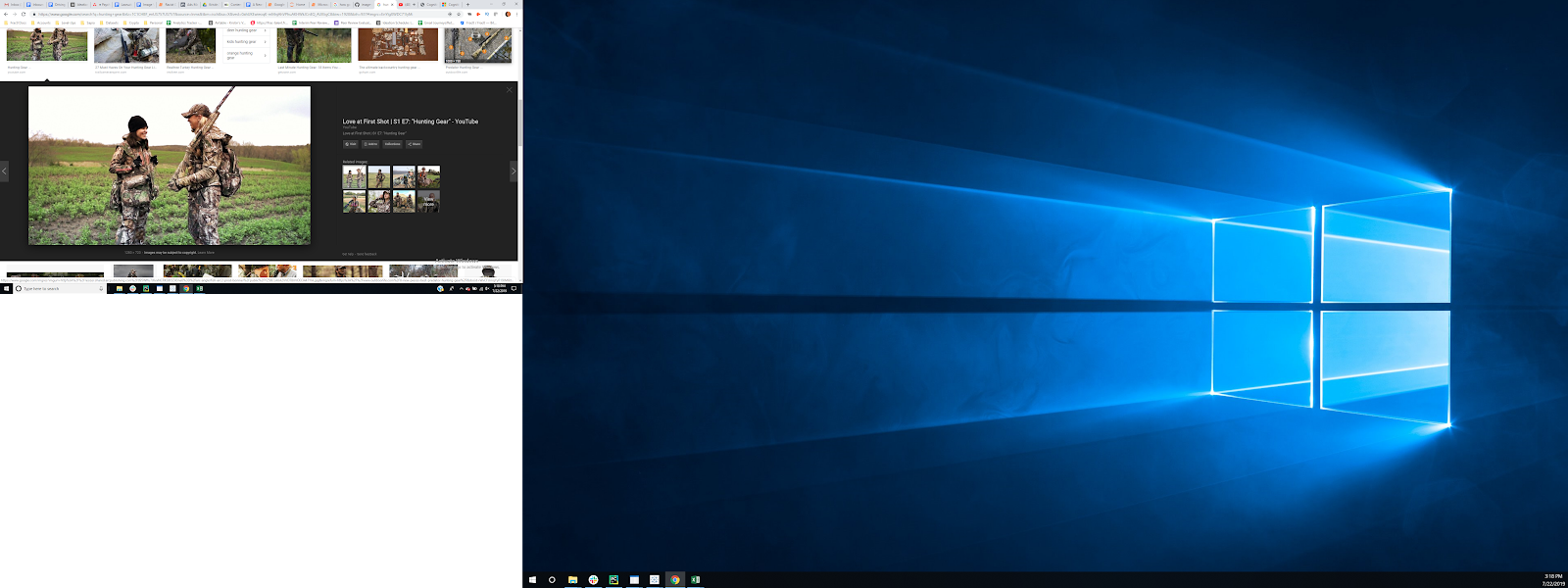Go back using Chrome's back arrow
This screenshot has height=588, width=1568.
tap(5, 14)
